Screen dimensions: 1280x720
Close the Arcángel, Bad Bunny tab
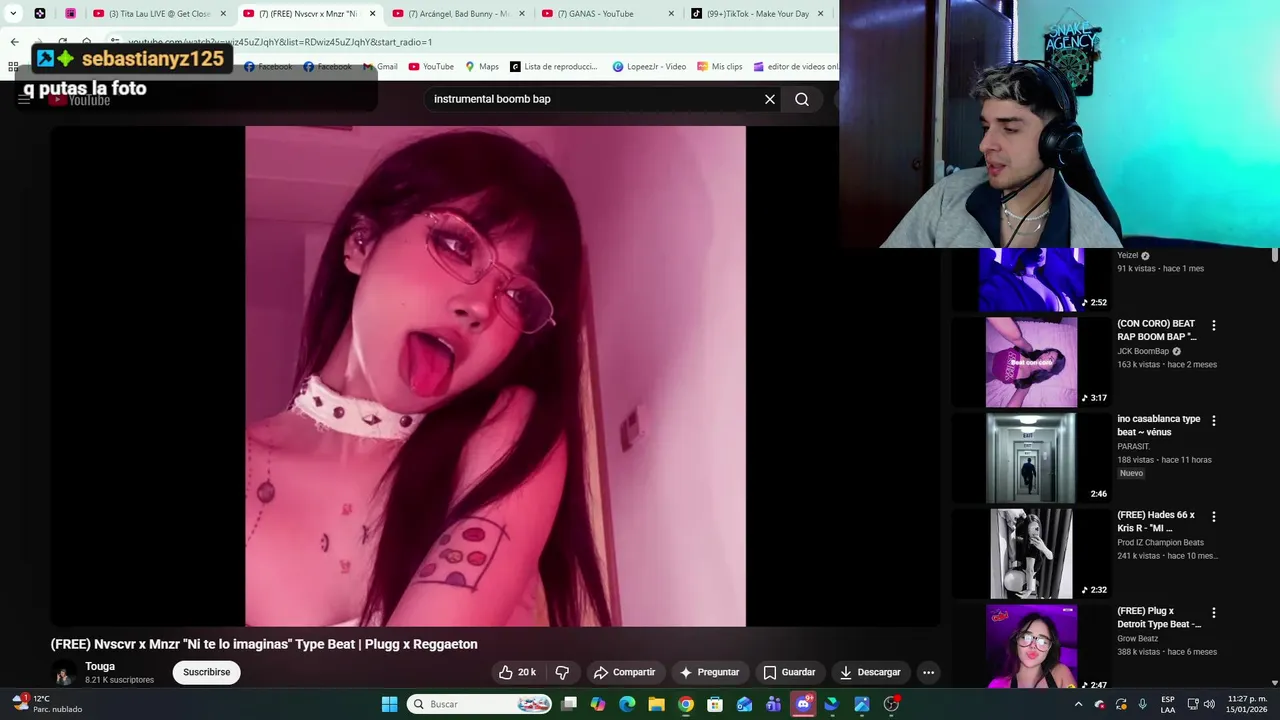[x=522, y=14]
